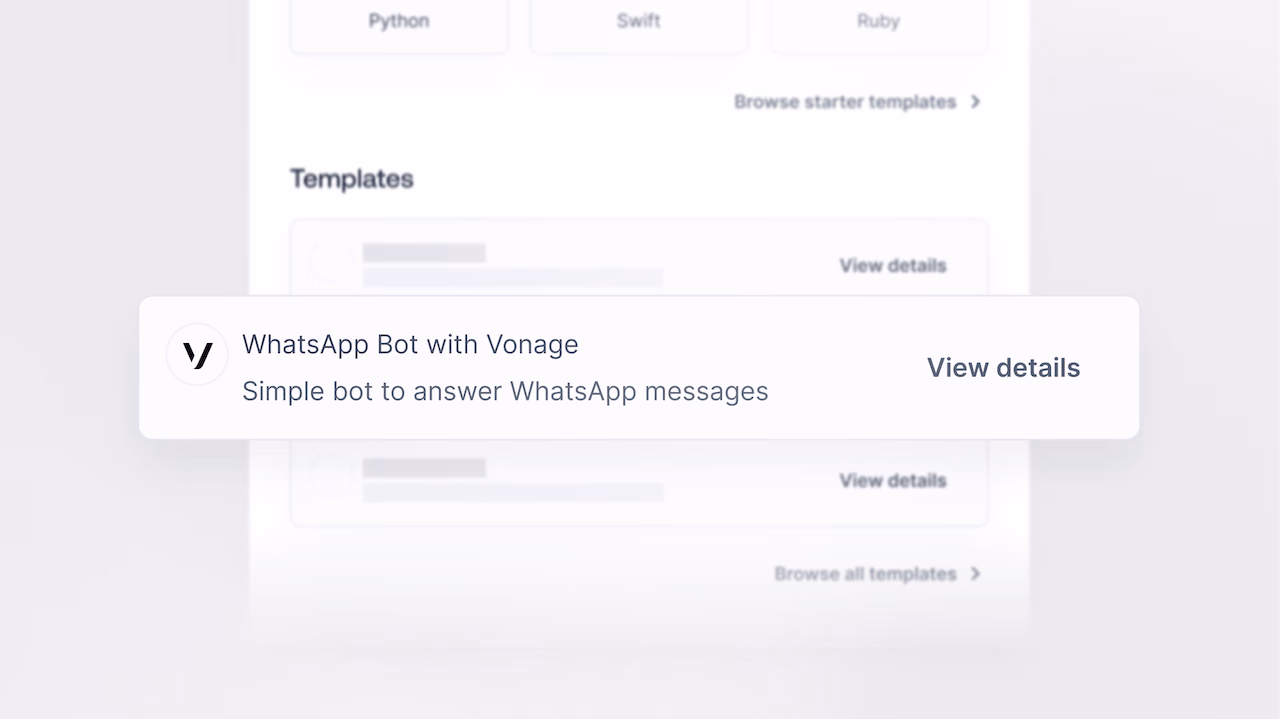Image resolution: width=1280 pixels, height=719 pixels.
Task: Click the placeholder description of first template row
Action: tap(513, 277)
